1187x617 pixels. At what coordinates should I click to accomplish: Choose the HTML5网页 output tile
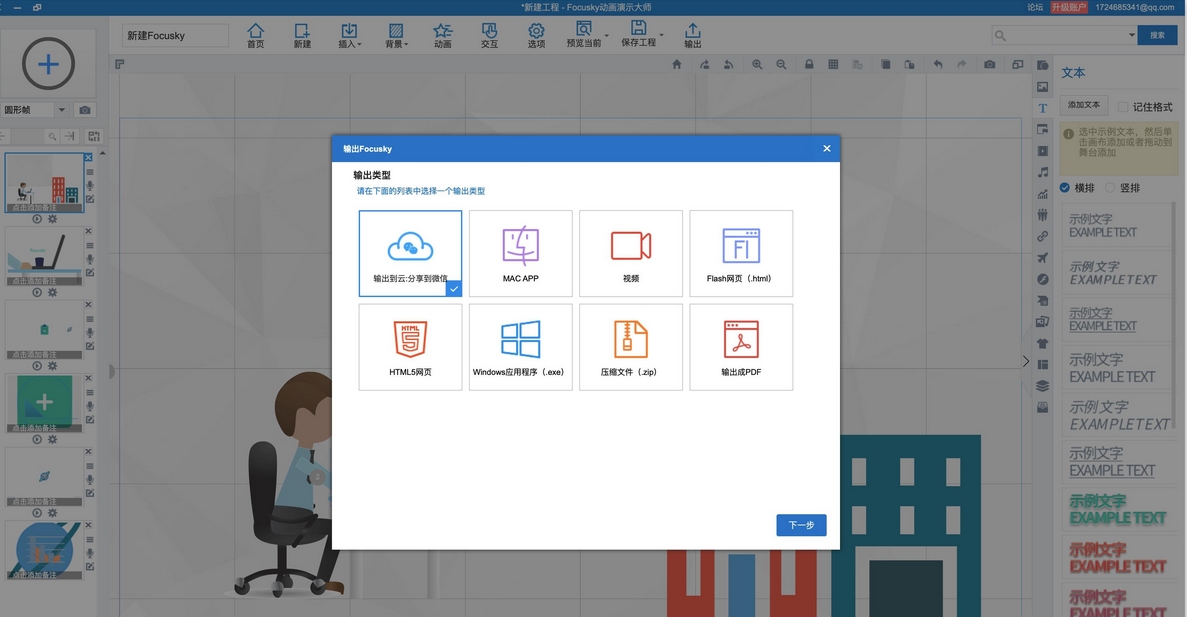pyautogui.click(x=410, y=347)
